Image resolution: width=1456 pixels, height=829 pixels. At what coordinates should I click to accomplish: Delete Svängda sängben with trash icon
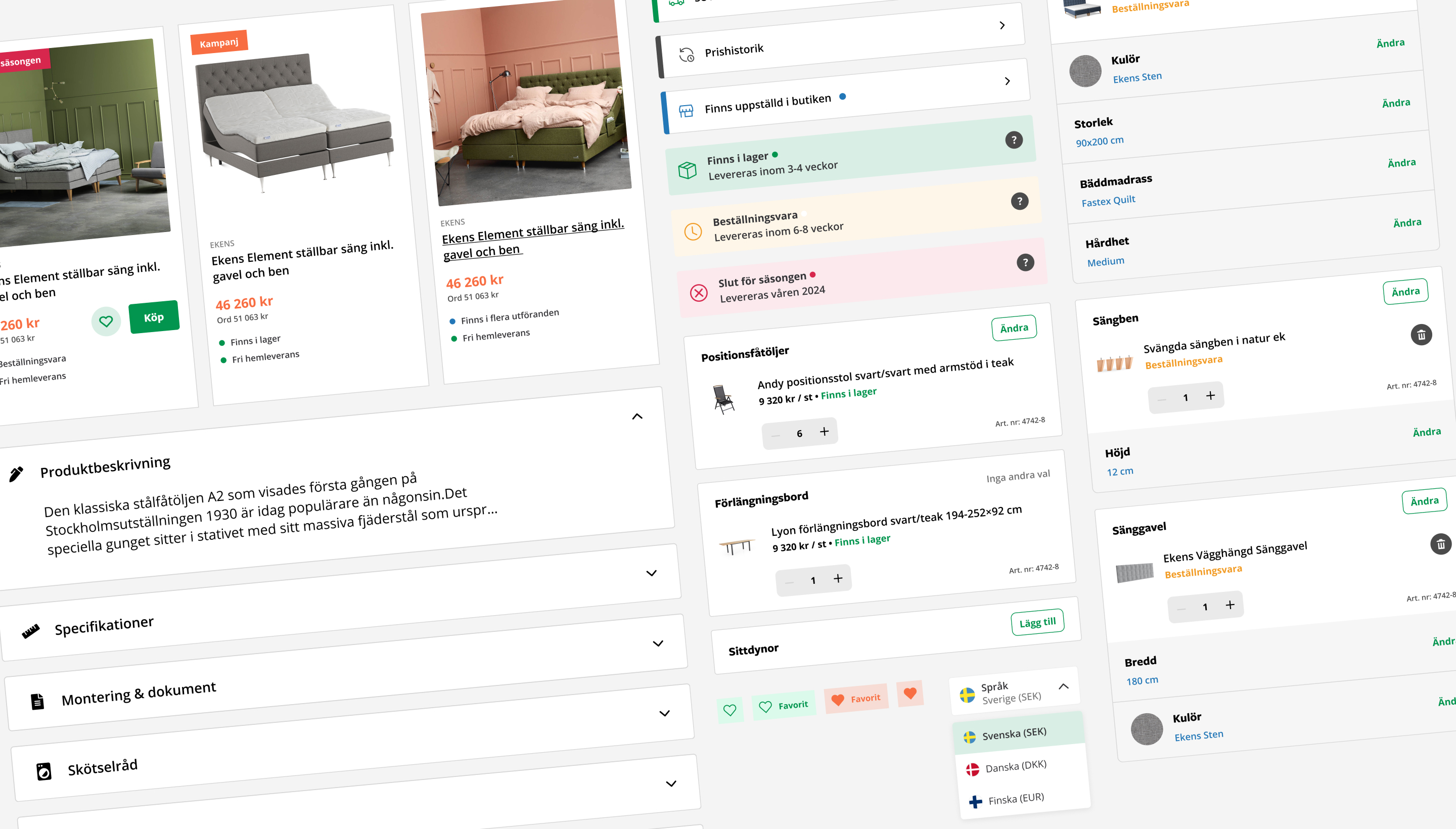1421,335
